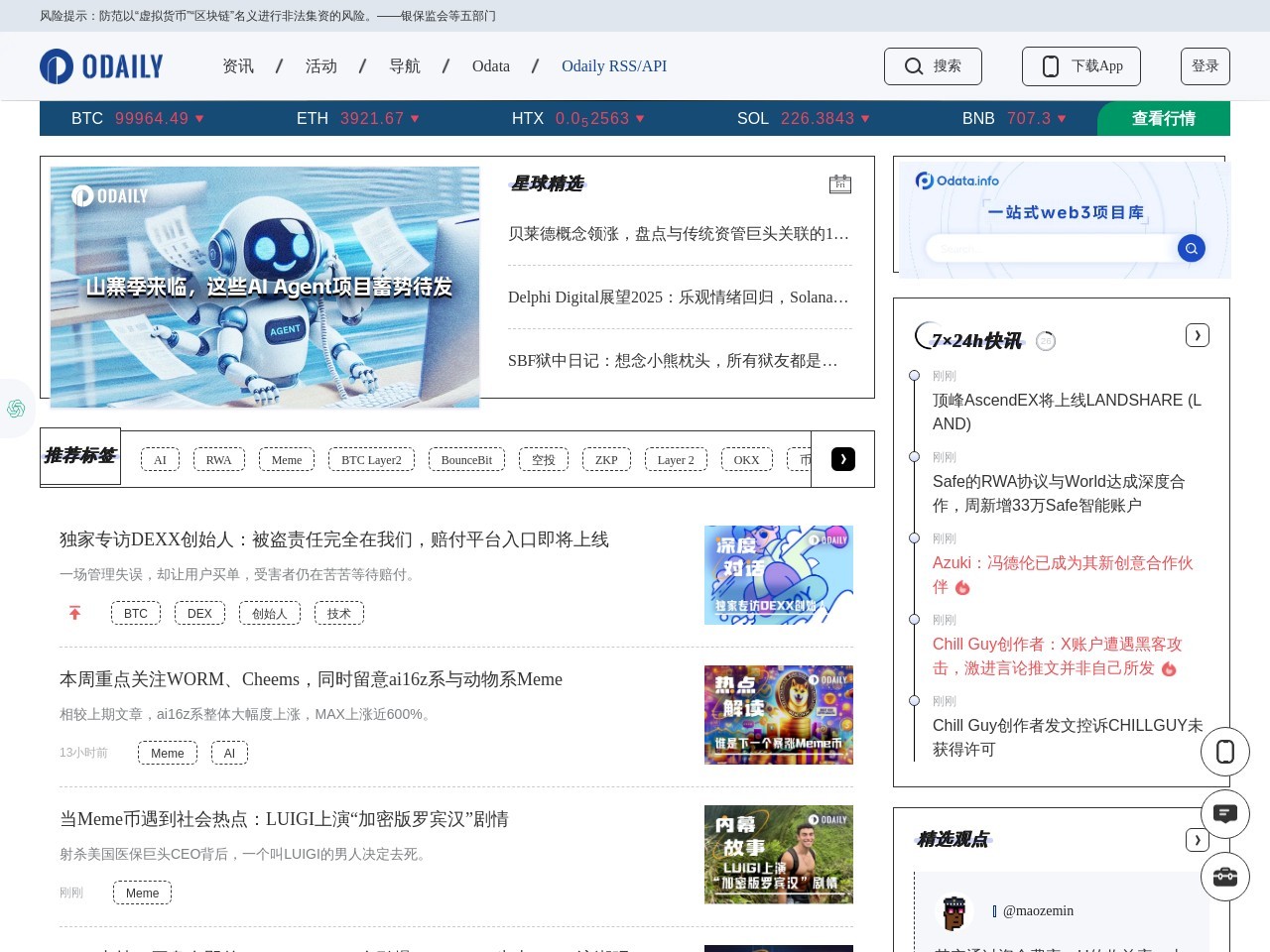1270x952 pixels.
Task: Open the 贝莱德概念领涨 article link
Action: pyautogui.click(x=679, y=234)
